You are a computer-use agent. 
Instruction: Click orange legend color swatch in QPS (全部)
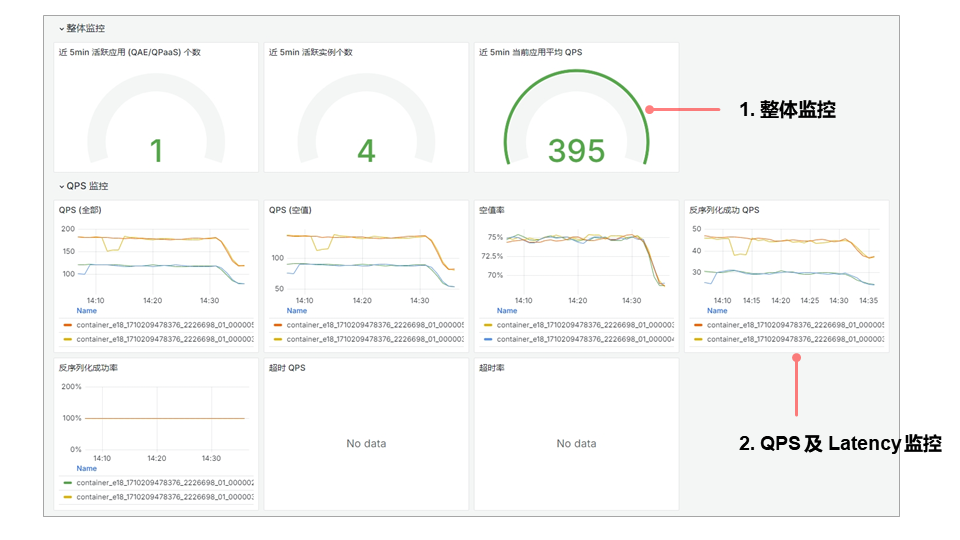tap(67, 325)
